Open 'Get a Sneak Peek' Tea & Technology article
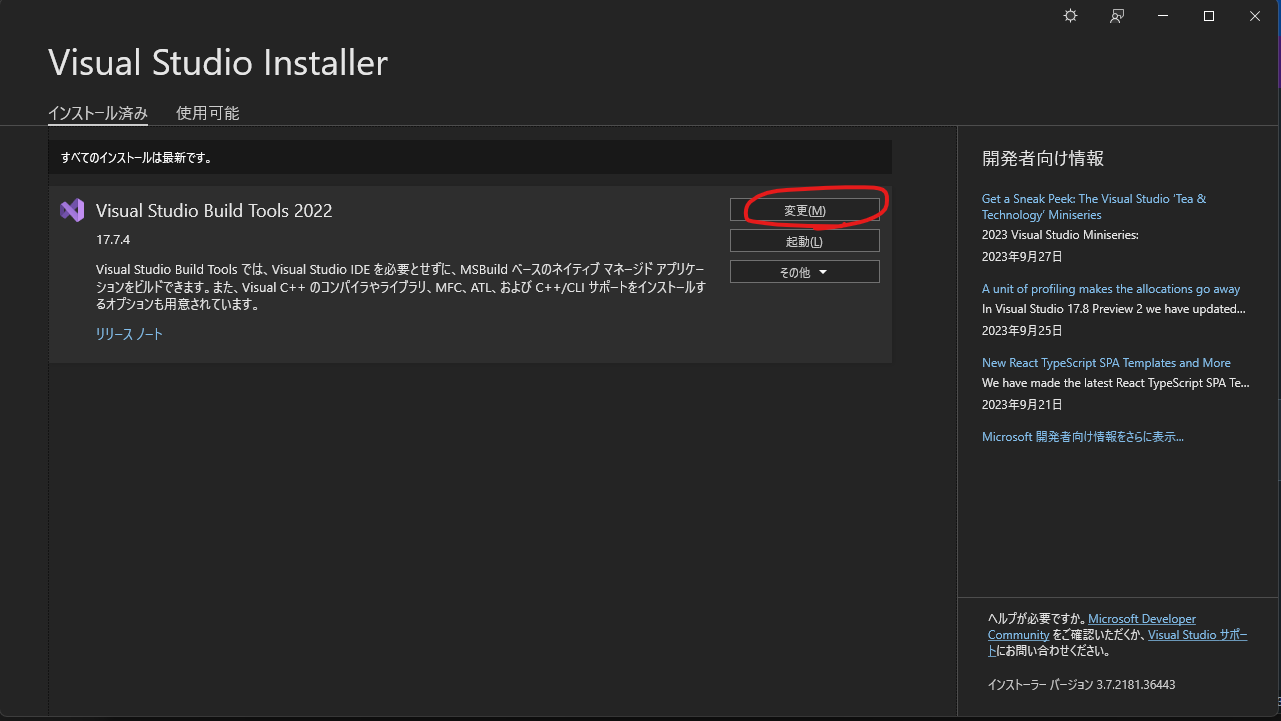 1094,207
